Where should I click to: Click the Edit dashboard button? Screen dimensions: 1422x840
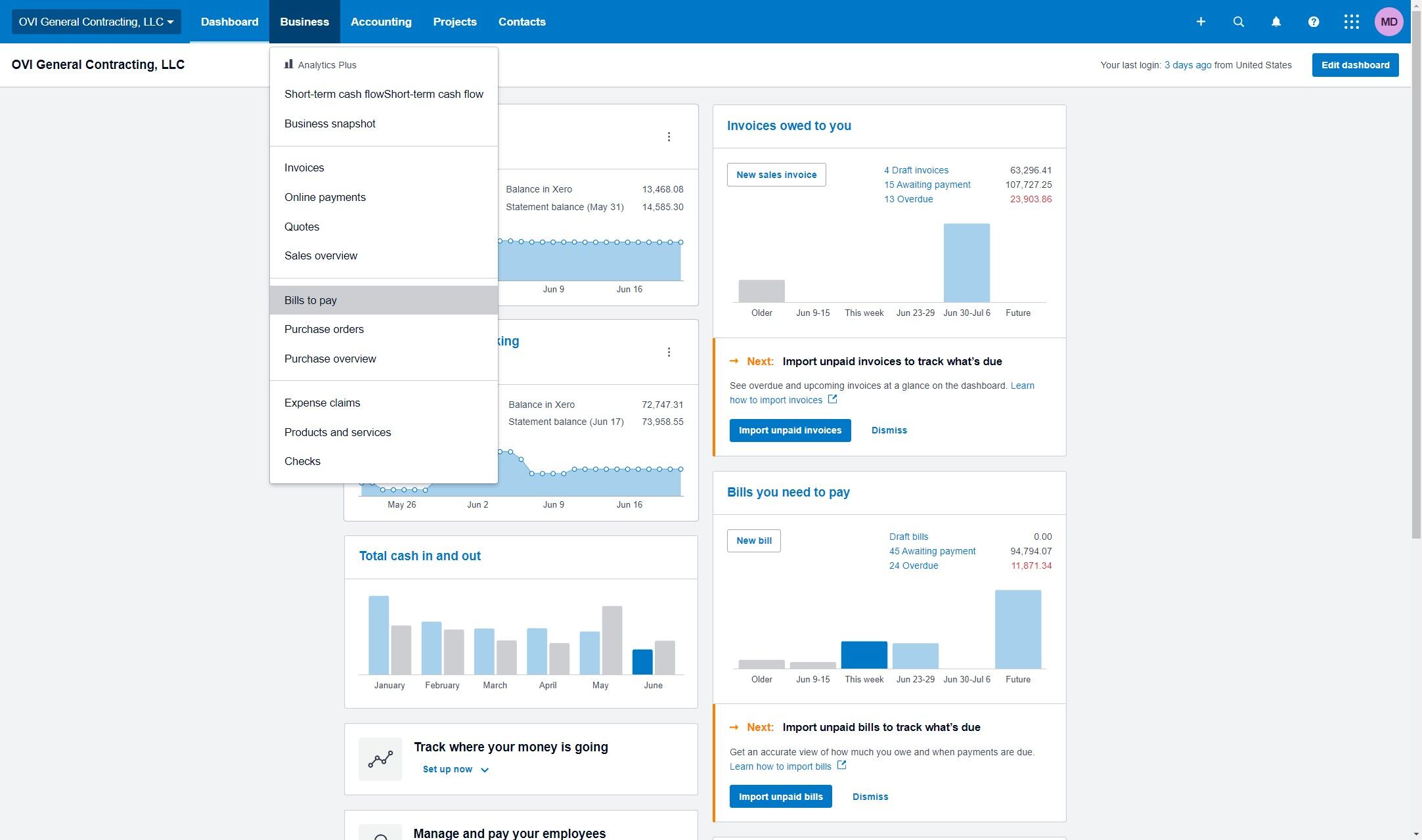(x=1355, y=65)
